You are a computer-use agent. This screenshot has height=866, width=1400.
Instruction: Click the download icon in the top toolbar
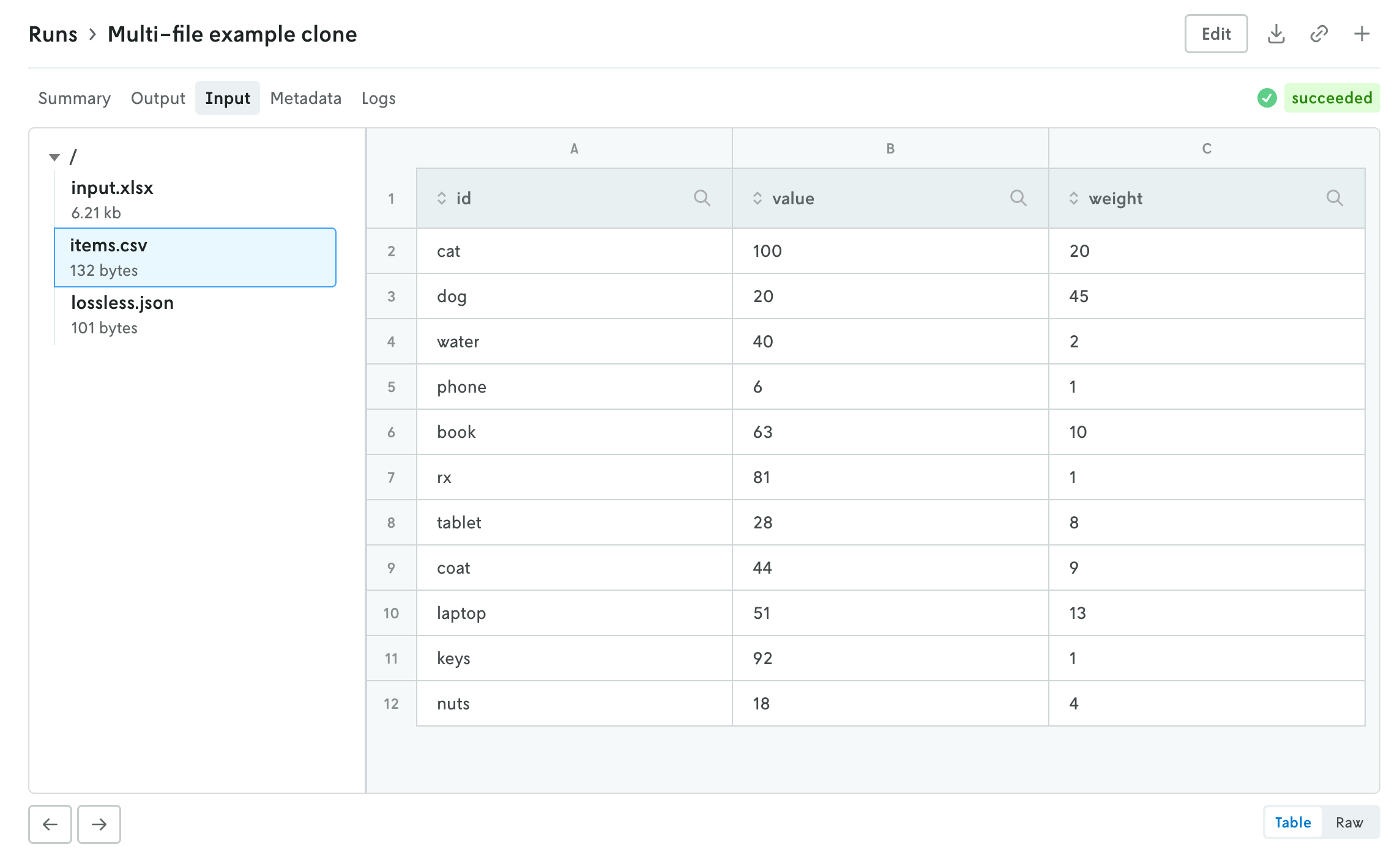1276,34
